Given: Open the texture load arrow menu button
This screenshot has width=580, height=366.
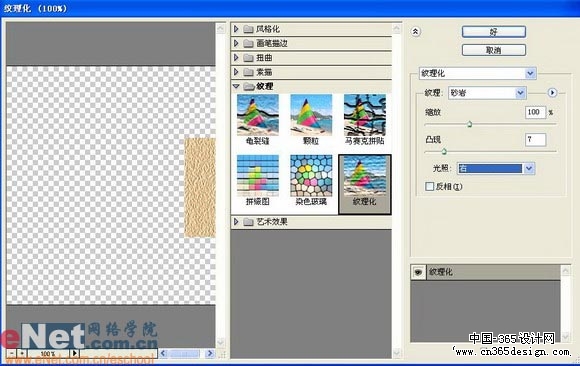Looking at the screenshot, I should click(552, 93).
